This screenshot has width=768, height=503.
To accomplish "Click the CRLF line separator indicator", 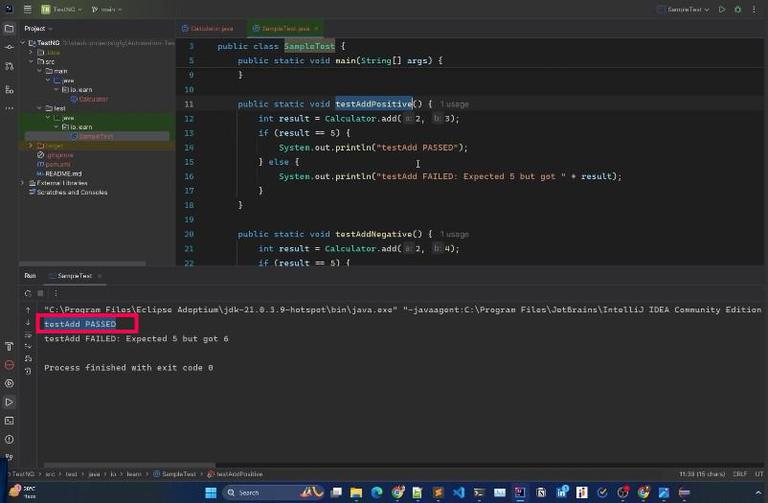I will tap(740, 474).
